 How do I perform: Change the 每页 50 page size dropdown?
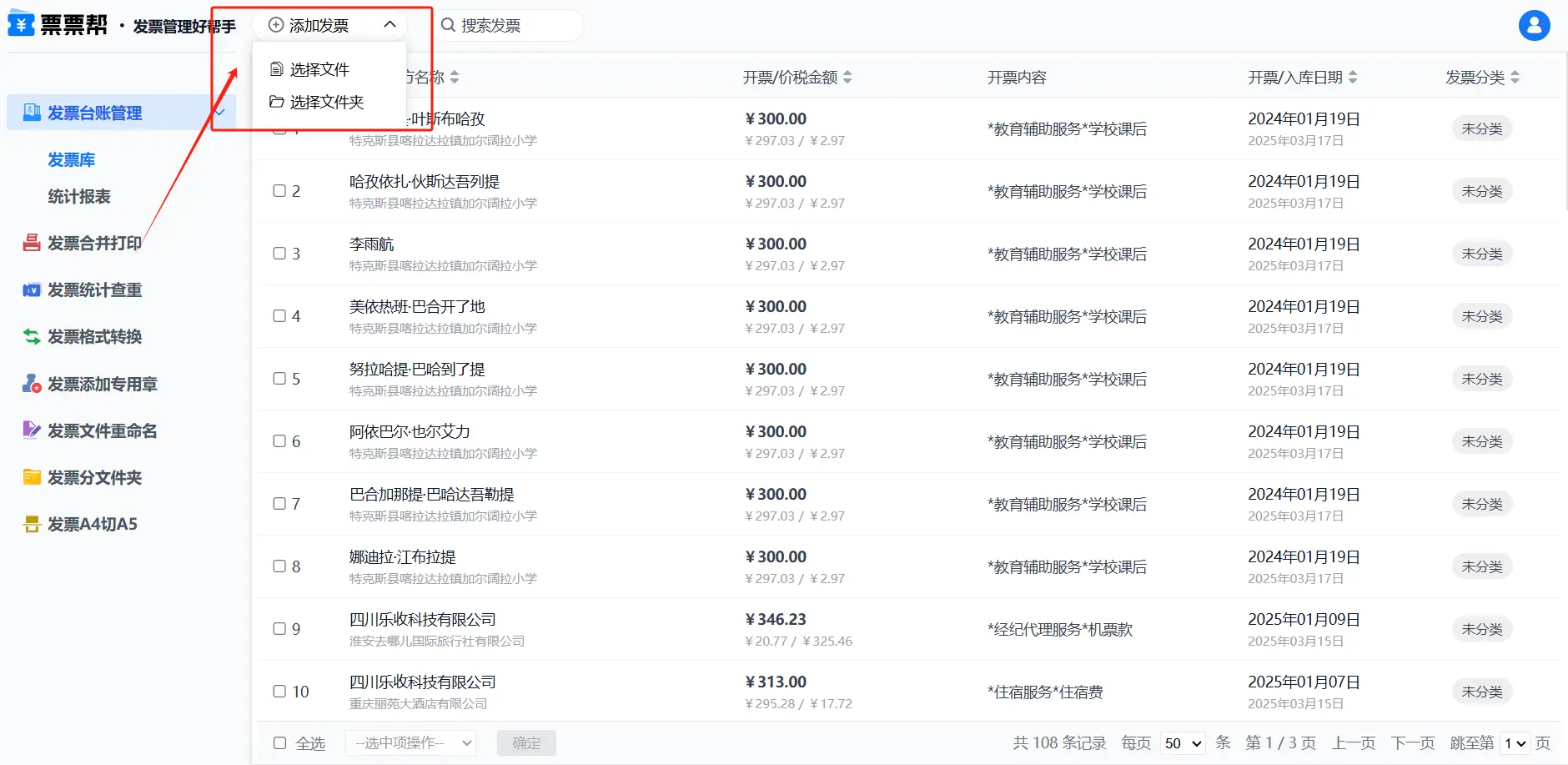[1183, 743]
